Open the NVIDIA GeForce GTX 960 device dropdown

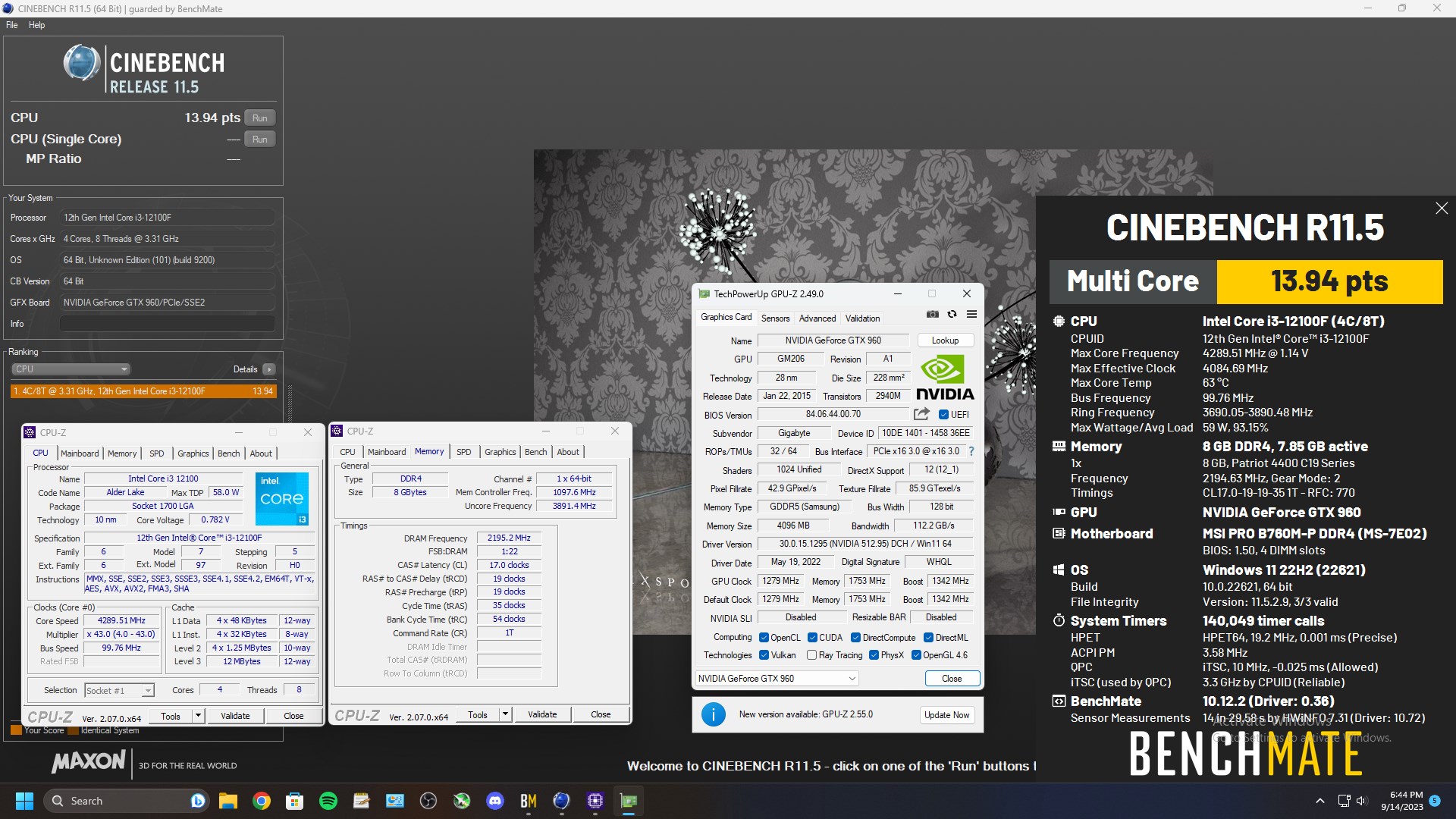pos(777,679)
